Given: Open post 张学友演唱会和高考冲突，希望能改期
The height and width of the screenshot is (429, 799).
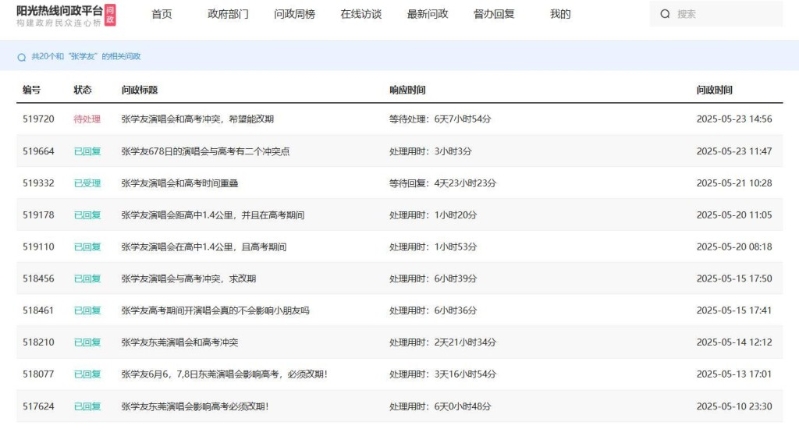Looking at the screenshot, I should click(x=197, y=119).
